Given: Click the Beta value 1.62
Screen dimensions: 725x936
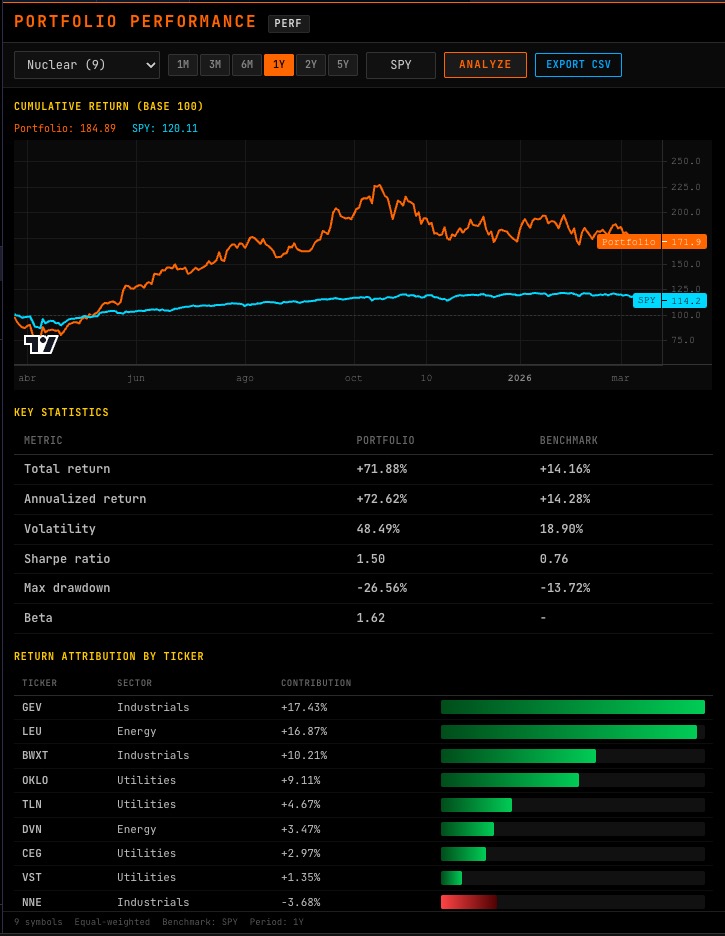Looking at the screenshot, I should click(x=371, y=618).
